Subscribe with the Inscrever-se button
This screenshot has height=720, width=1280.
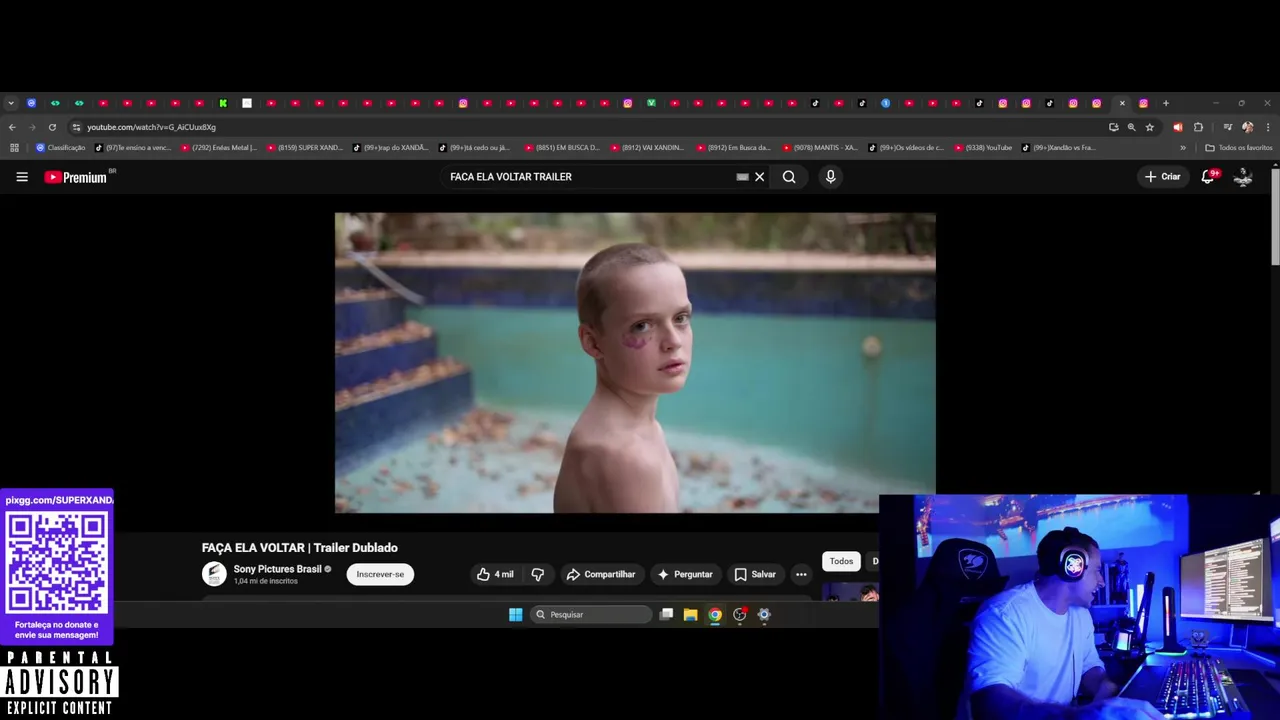point(380,574)
